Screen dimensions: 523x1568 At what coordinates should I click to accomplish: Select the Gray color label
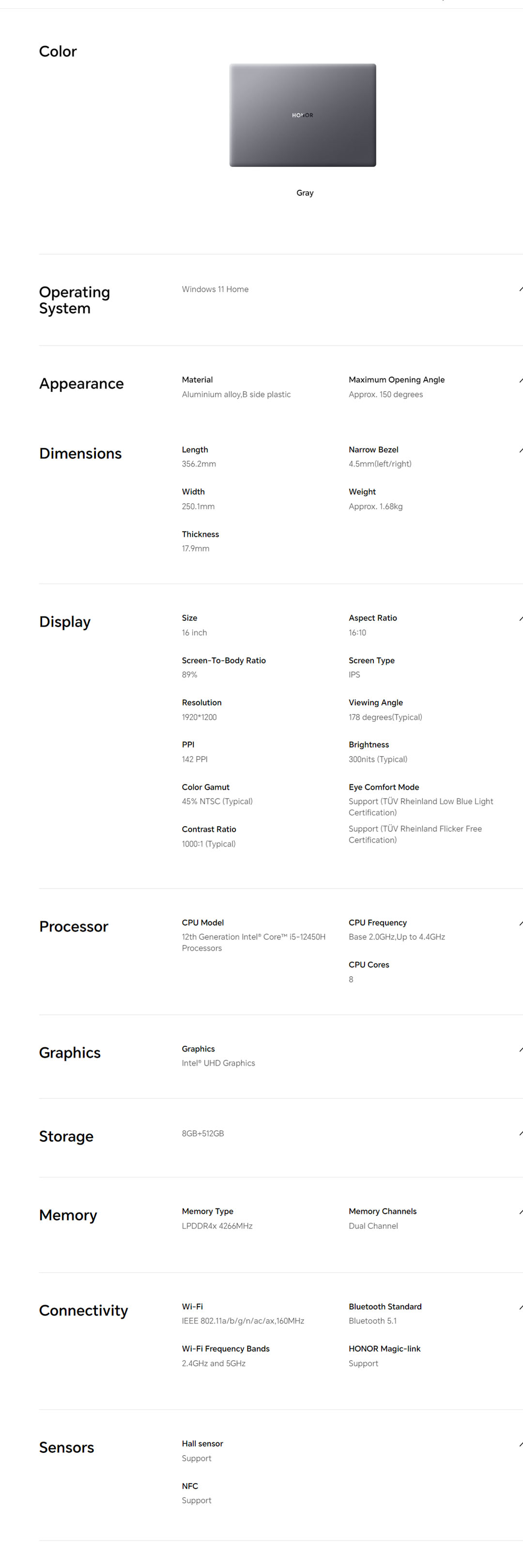[305, 193]
